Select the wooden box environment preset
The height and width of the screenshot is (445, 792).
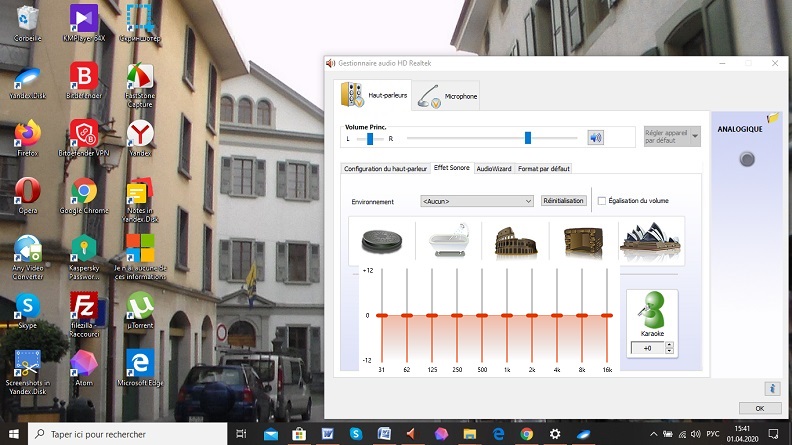click(x=583, y=241)
